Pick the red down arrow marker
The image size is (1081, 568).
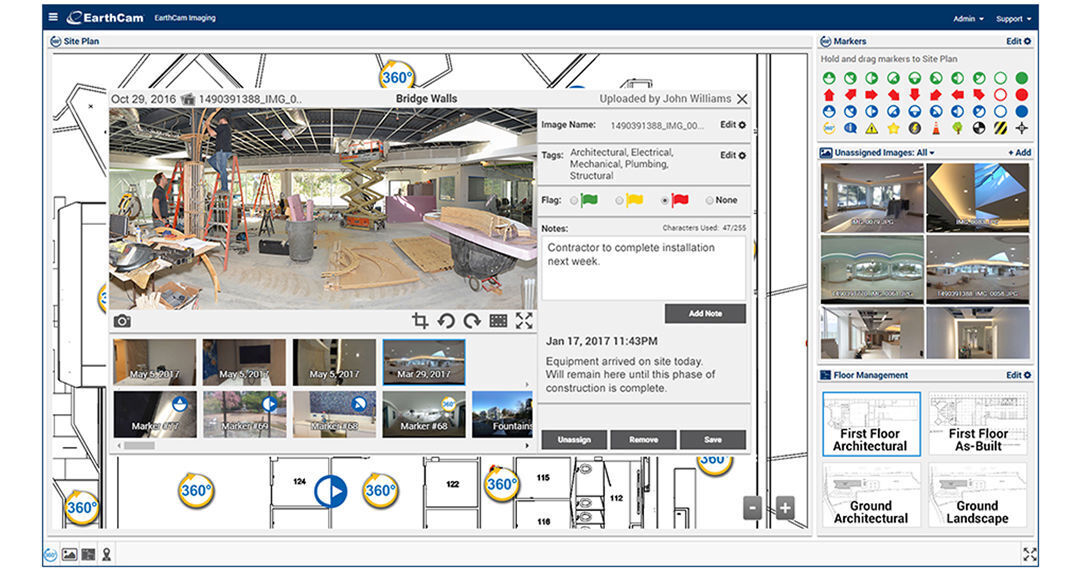coord(915,94)
